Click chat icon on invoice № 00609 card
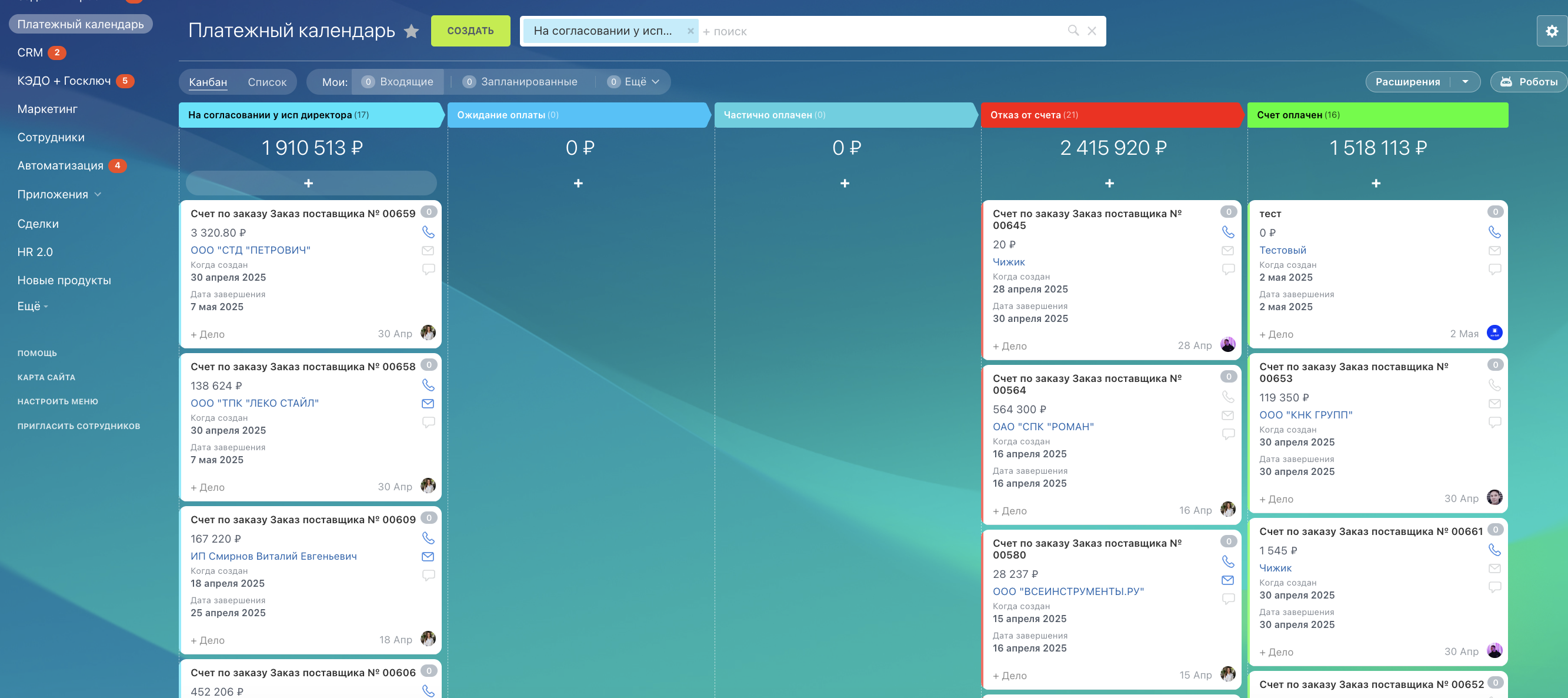 (x=428, y=575)
